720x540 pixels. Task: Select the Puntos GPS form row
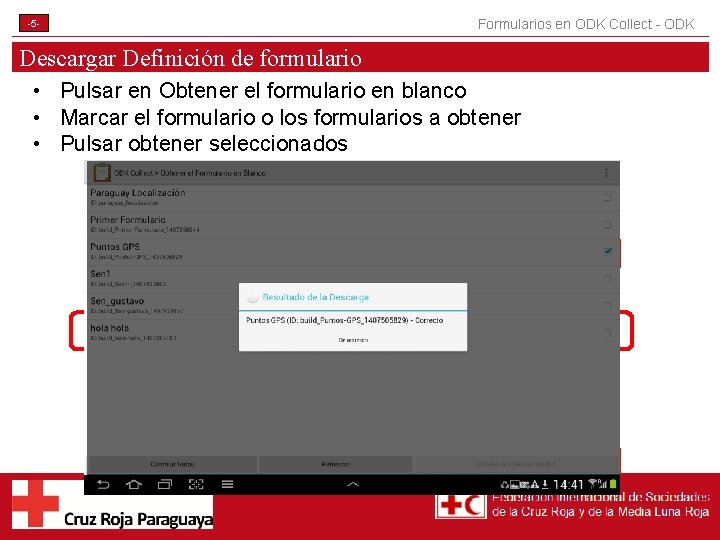coord(353,252)
